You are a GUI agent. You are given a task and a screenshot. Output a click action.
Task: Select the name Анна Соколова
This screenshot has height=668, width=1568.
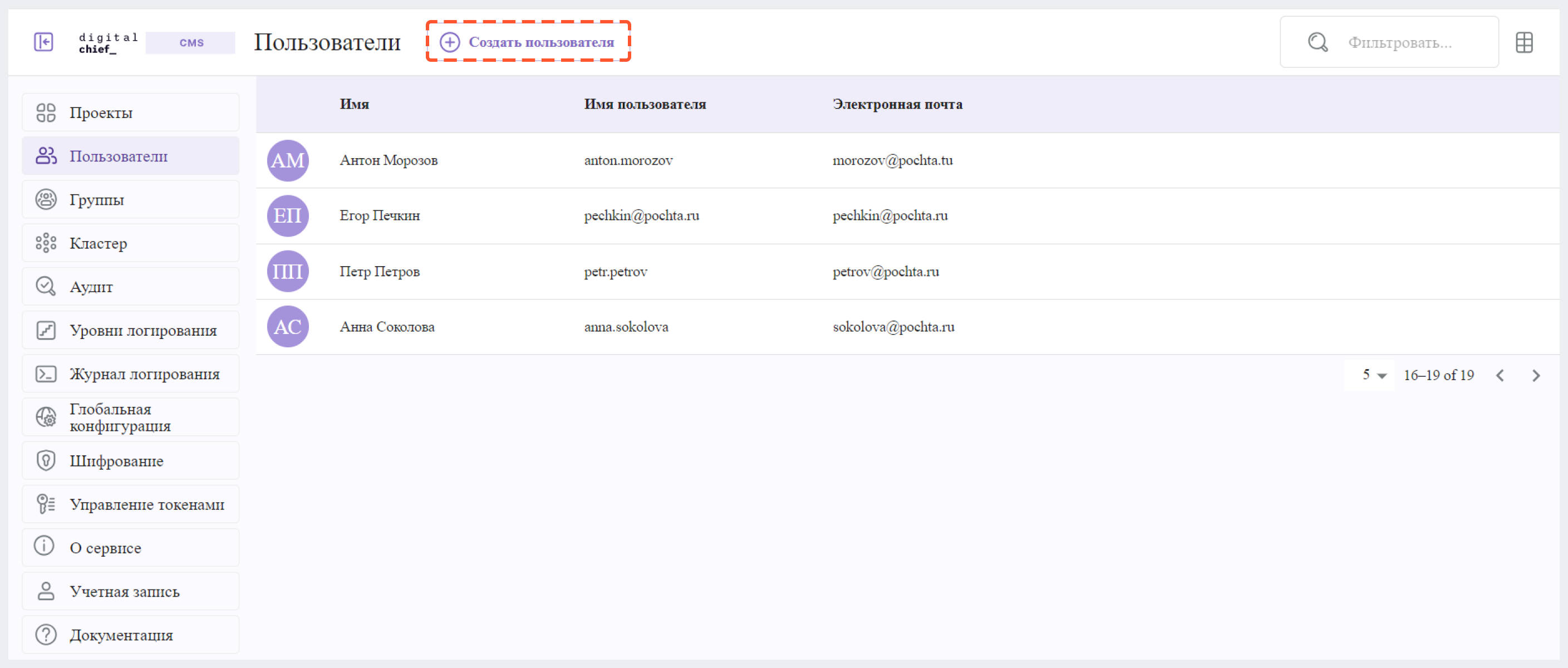(x=387, y=326)
